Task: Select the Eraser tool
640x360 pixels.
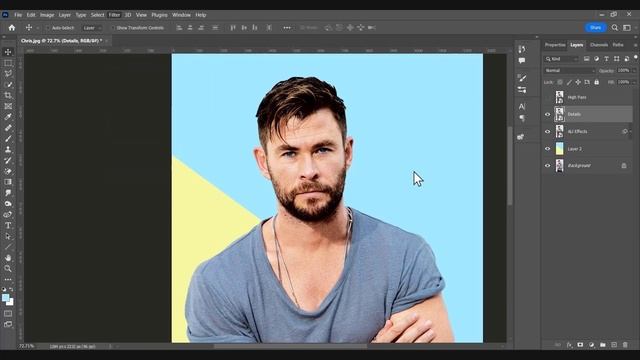Action: point(8,171)
